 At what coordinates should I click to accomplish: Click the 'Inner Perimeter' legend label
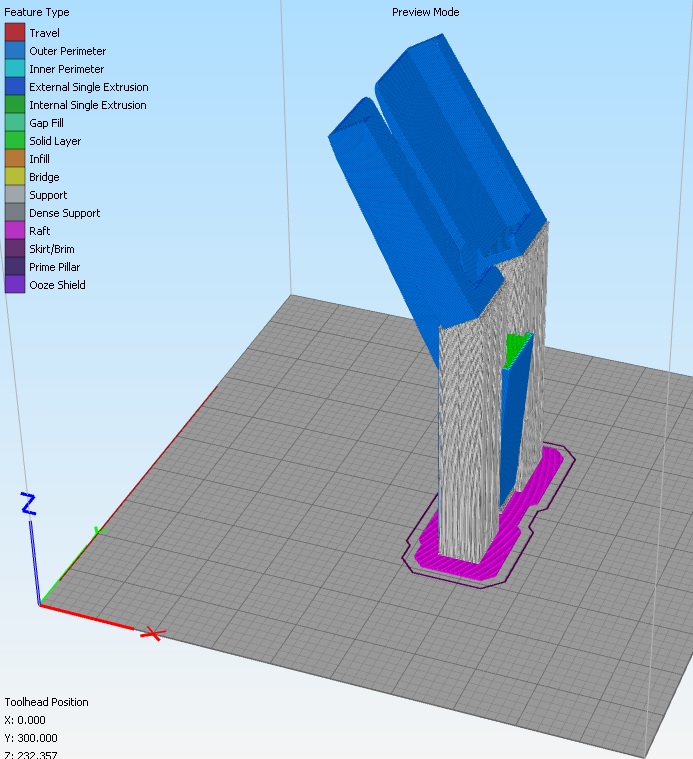(x=66, y=69)
